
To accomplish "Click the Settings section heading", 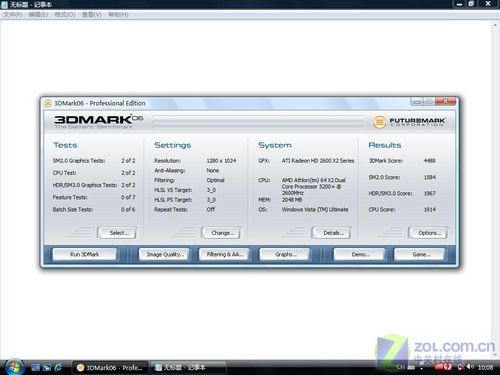I will click(x=172, y=145).
